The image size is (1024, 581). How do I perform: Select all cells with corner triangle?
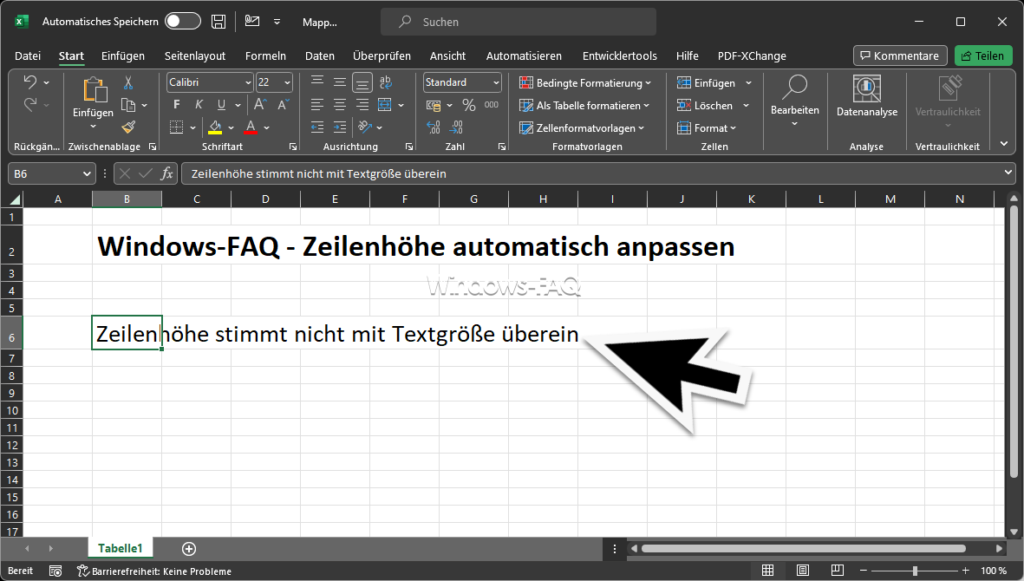click(x=13, y=199)
